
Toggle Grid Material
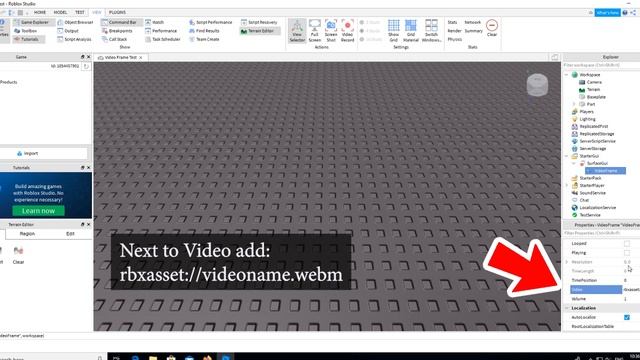[411, 31]
